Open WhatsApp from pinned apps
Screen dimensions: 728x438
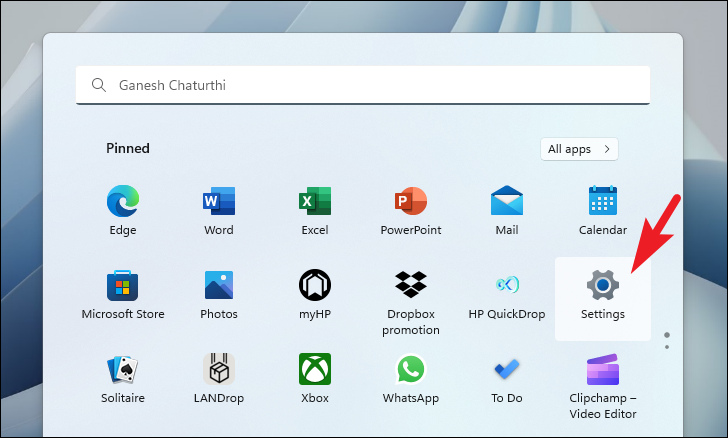pos(411,369)
